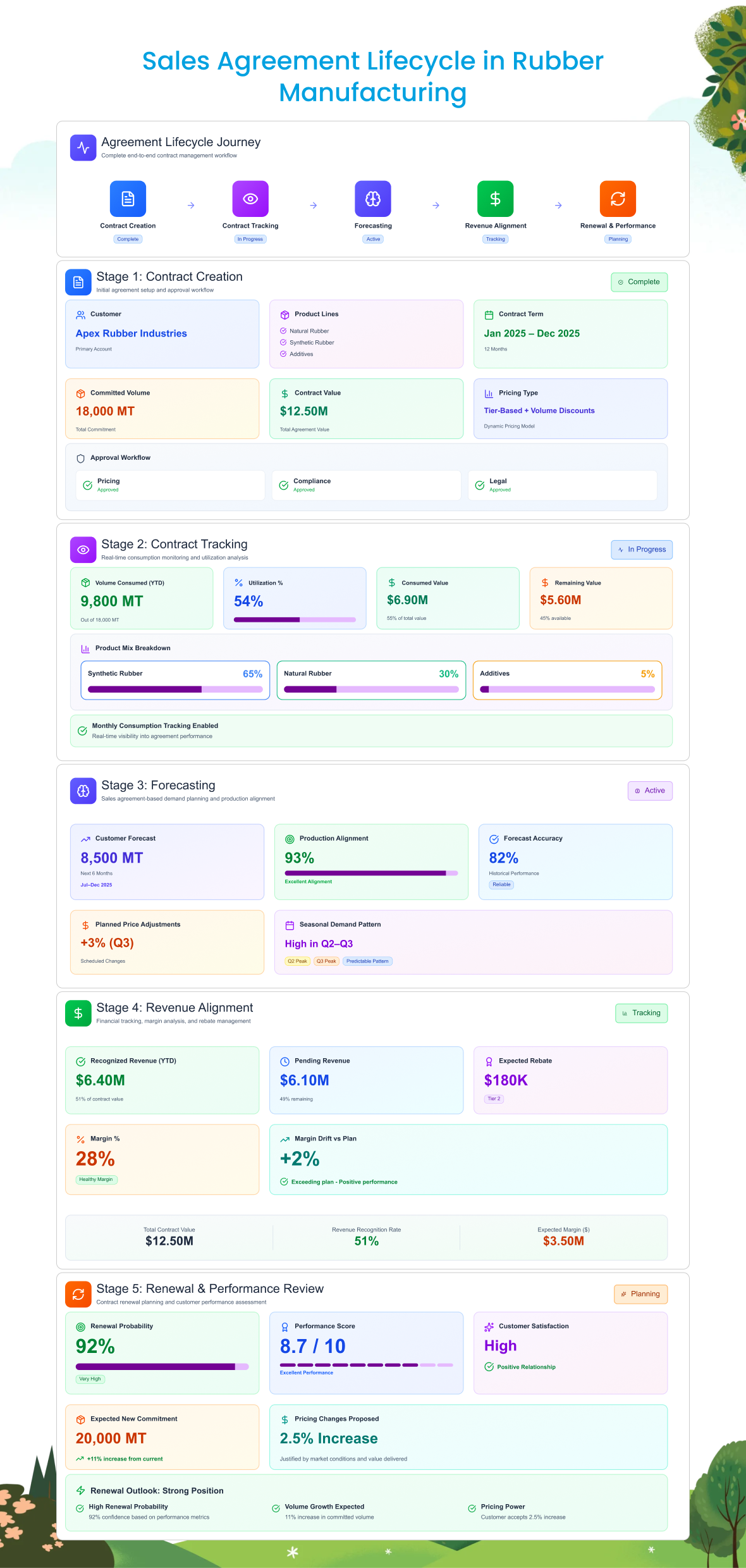Select the Forecasting brain icon
Screen dimensions: 746x1568
click(x=373, y=199)
